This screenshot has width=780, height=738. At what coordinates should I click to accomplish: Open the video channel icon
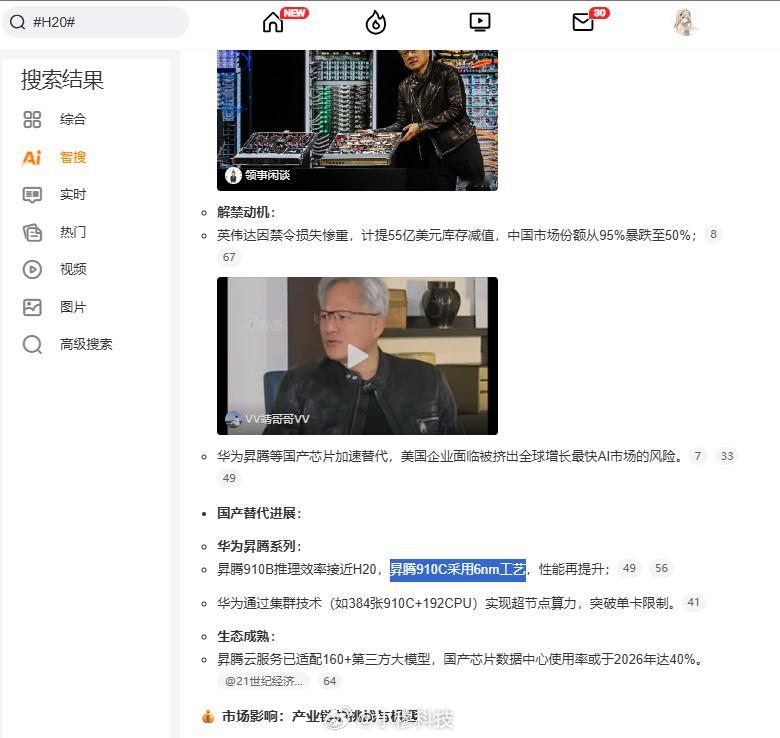(x=480, y=22)
